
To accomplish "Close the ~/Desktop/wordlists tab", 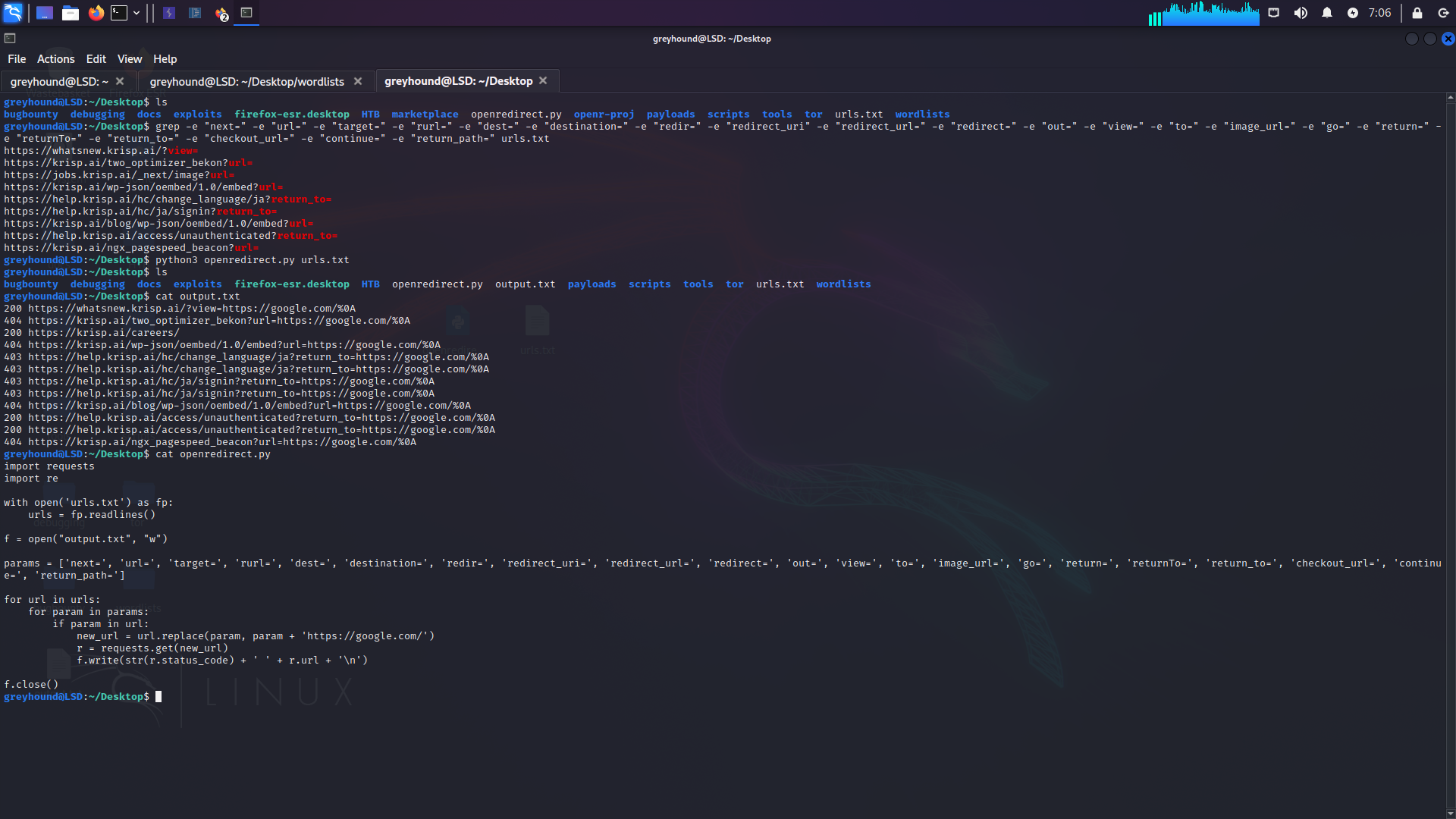I will coord(358,81).
